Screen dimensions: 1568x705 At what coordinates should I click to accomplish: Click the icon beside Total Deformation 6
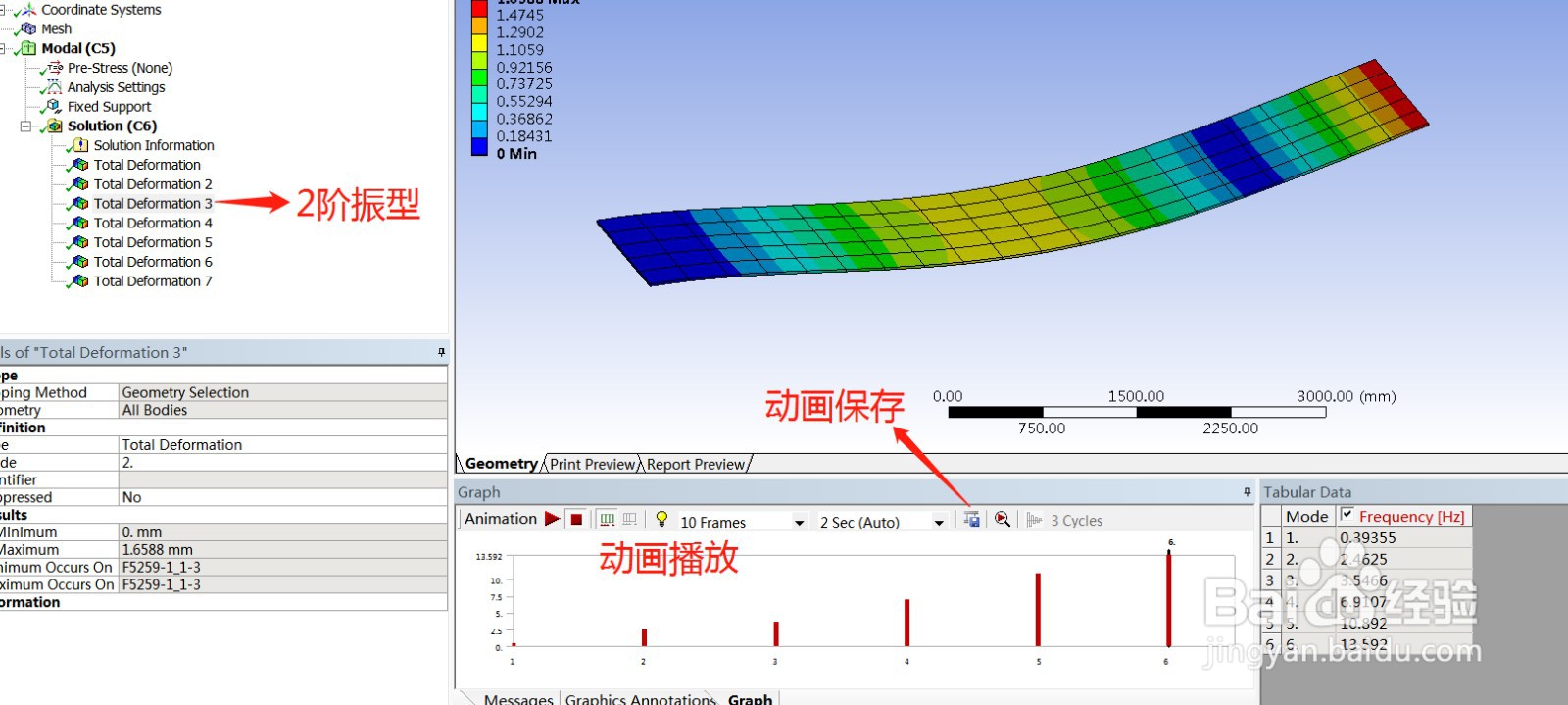[x=81, y=262]
